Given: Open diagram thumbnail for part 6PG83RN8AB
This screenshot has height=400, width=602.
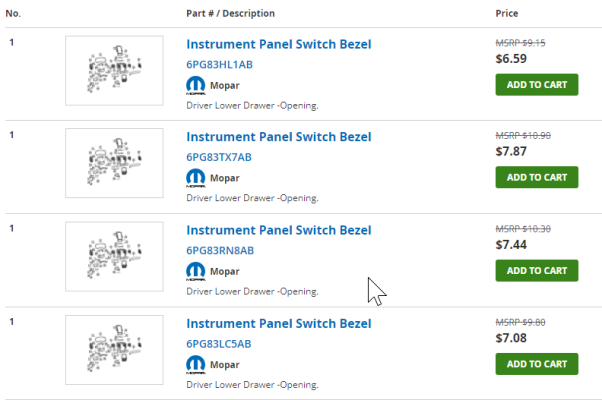Looking at the screenshot, I should [114, 256].
